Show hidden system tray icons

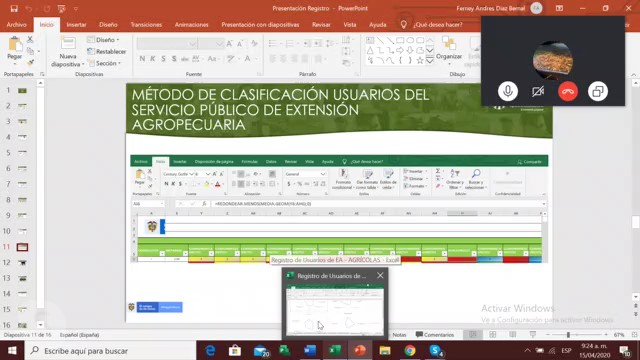tap(527, 351)
